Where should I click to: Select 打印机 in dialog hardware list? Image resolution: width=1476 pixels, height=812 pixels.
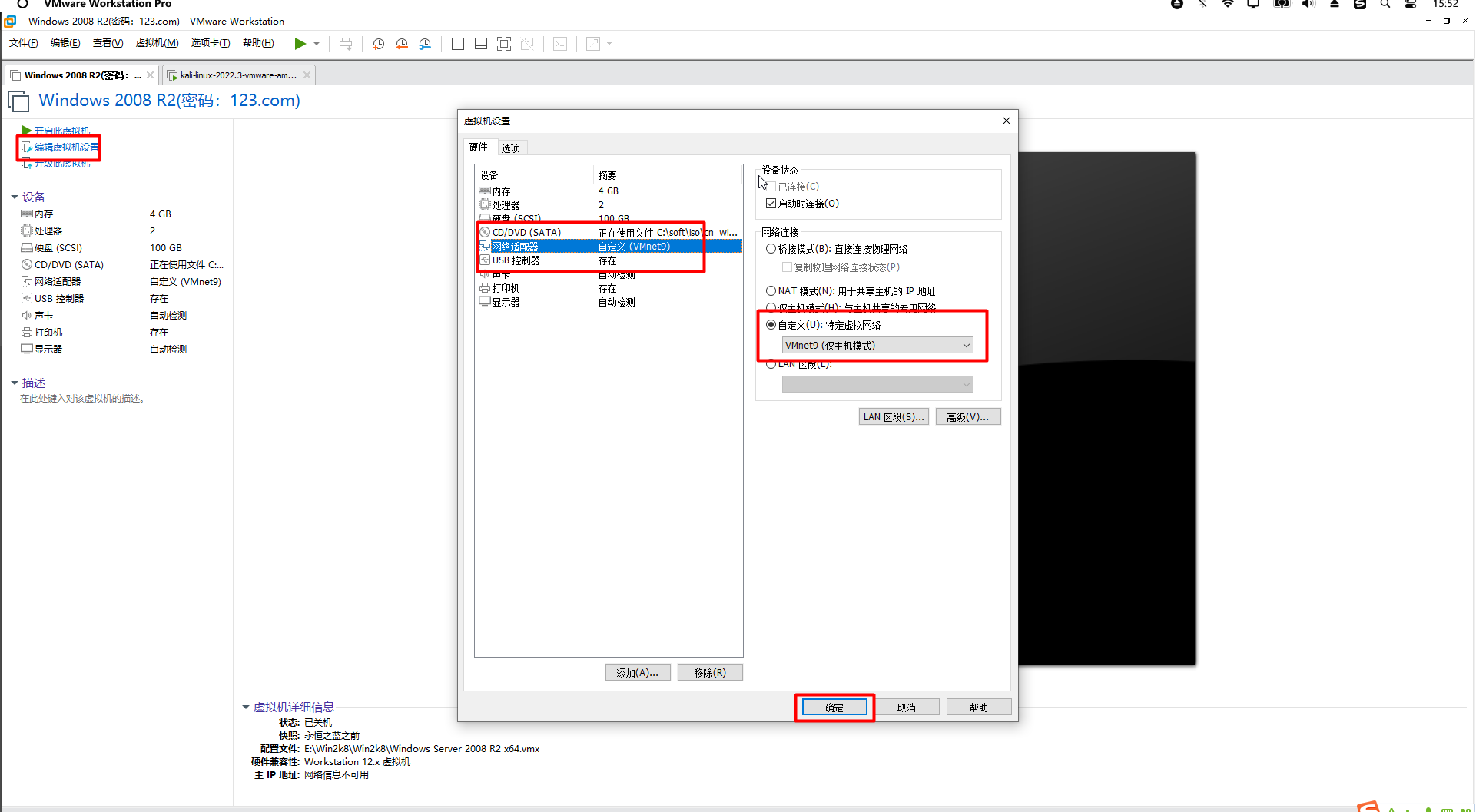click(x=609, y=289)
